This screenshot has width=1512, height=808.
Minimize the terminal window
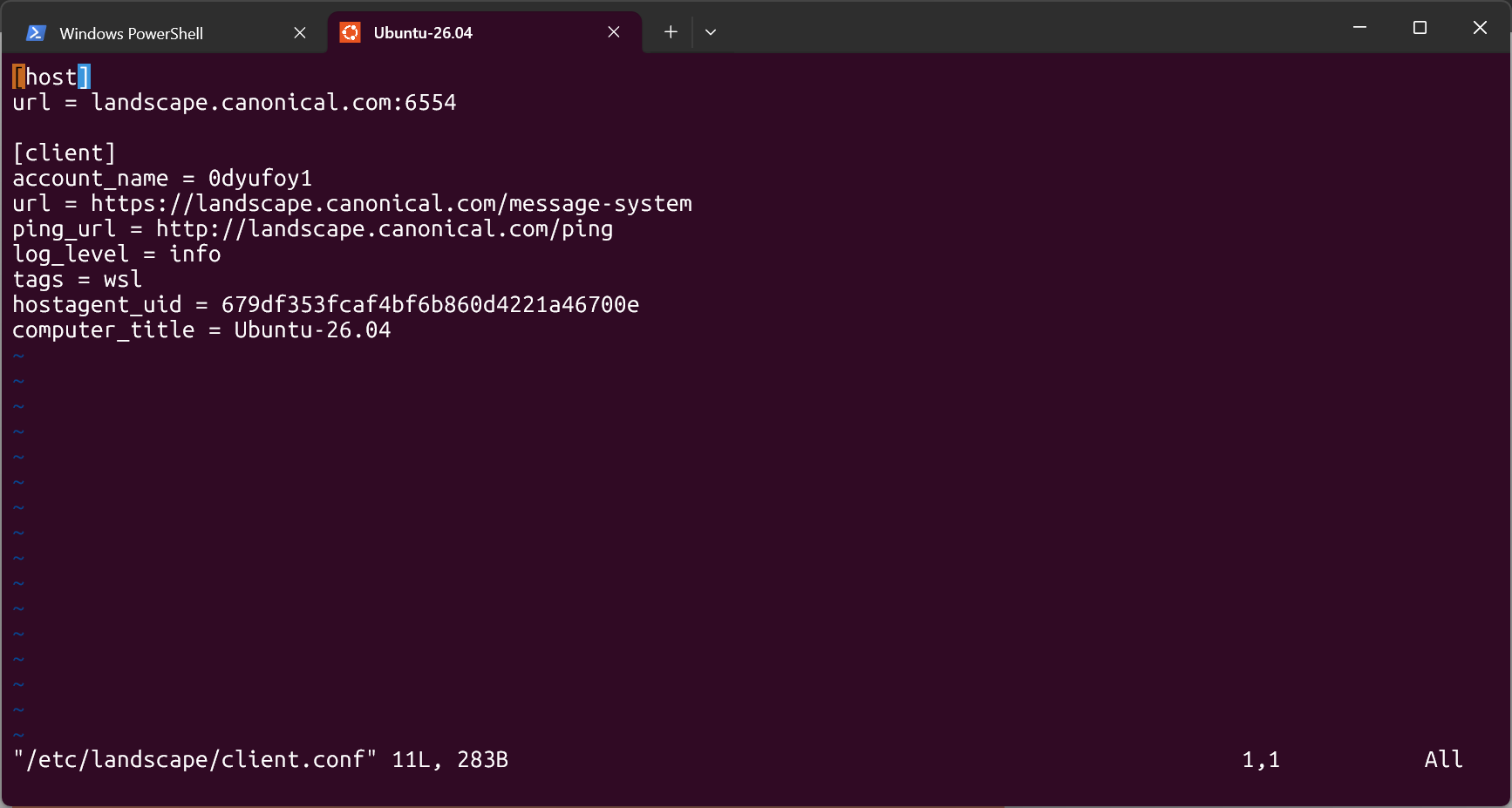1359,28
